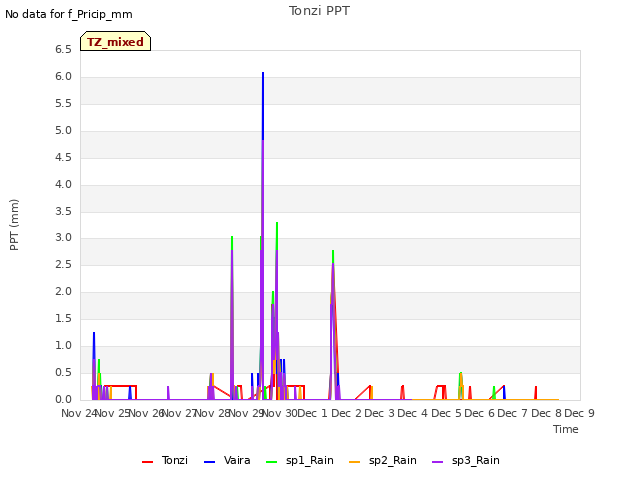The image size is (640, 480).
Task: Click the Dec 9 x-axis date label
Action: tap(580, 413)
